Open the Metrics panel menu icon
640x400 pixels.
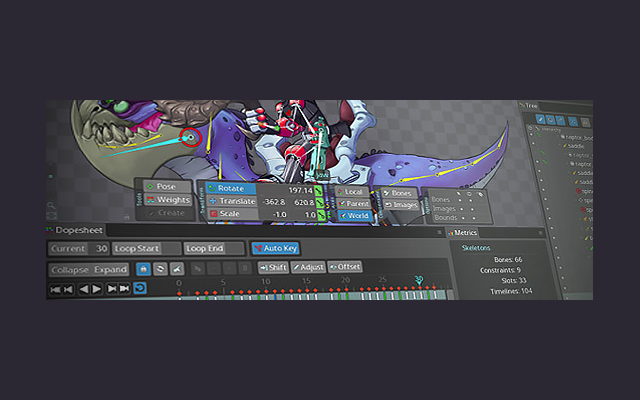pos(540,233)
